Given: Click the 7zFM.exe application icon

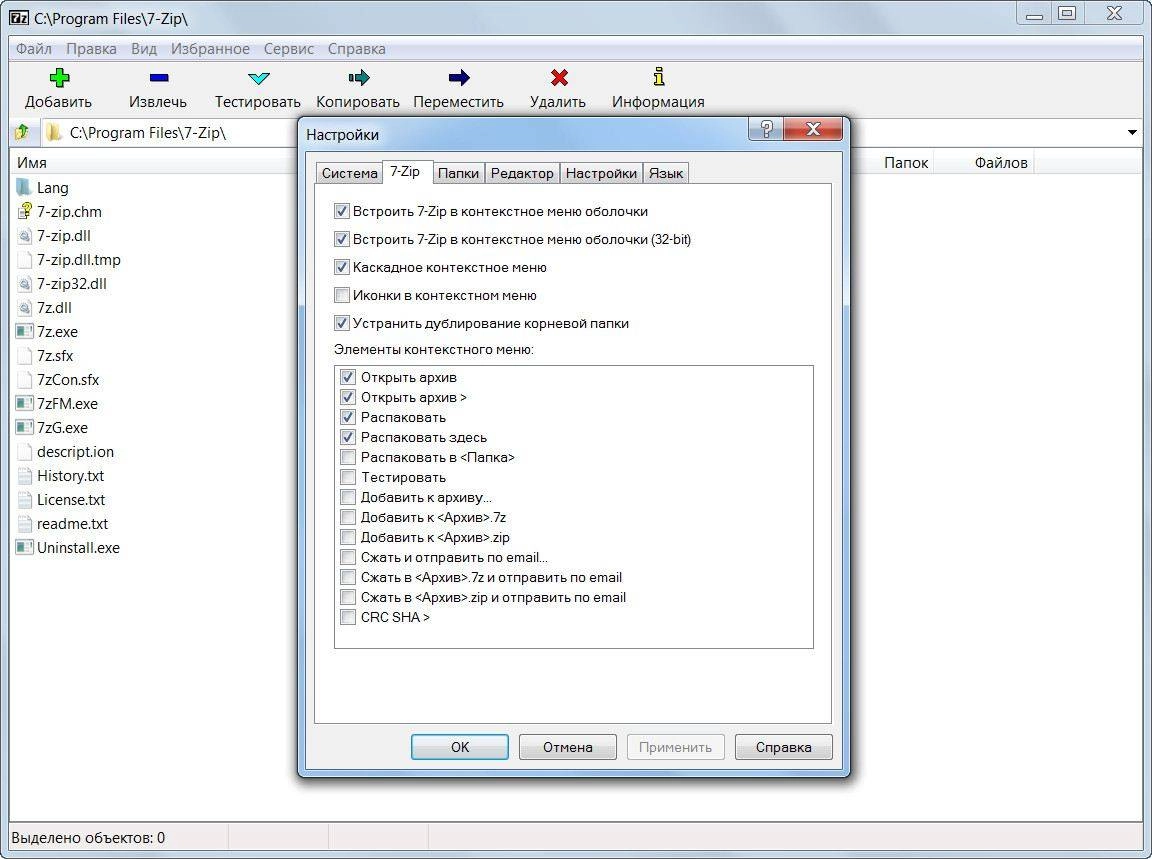Looking at the screenshot, I should pyautogui.click(x=24, y=403).
